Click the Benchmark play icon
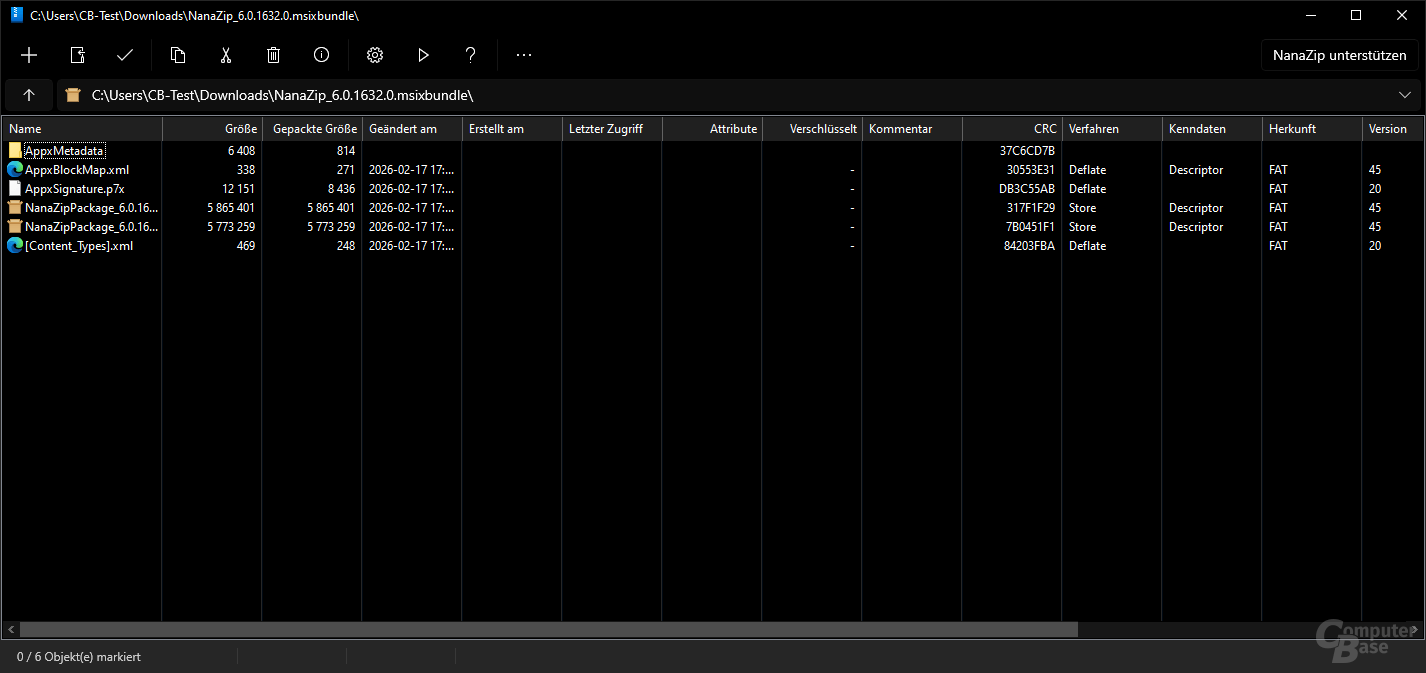The width and height of the screenshot is (1426, 673). click(x=423, y=55)
